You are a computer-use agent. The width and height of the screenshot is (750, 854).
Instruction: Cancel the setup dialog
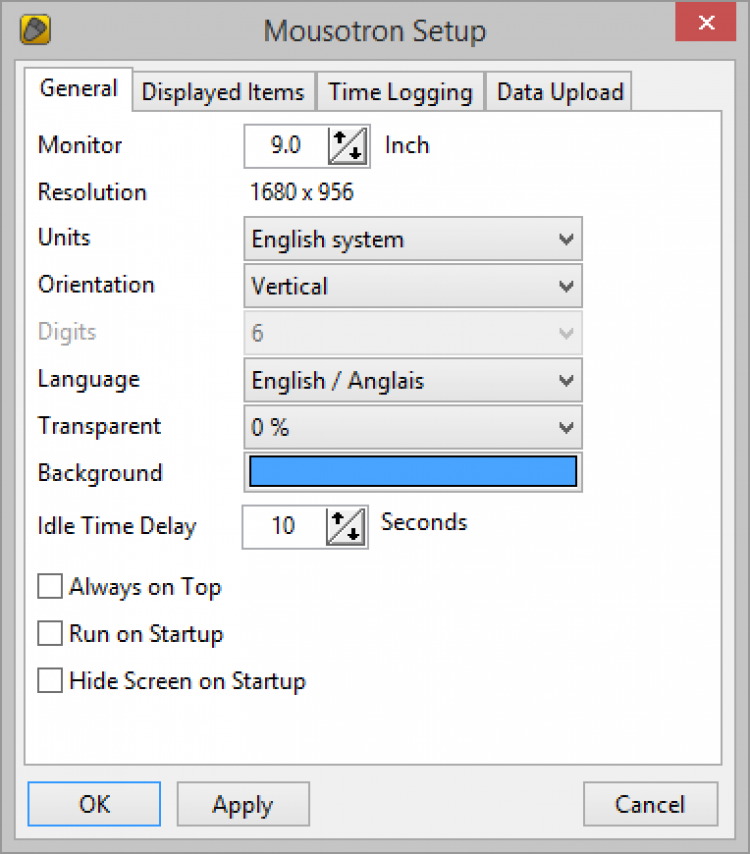click(x=650, y=804)
